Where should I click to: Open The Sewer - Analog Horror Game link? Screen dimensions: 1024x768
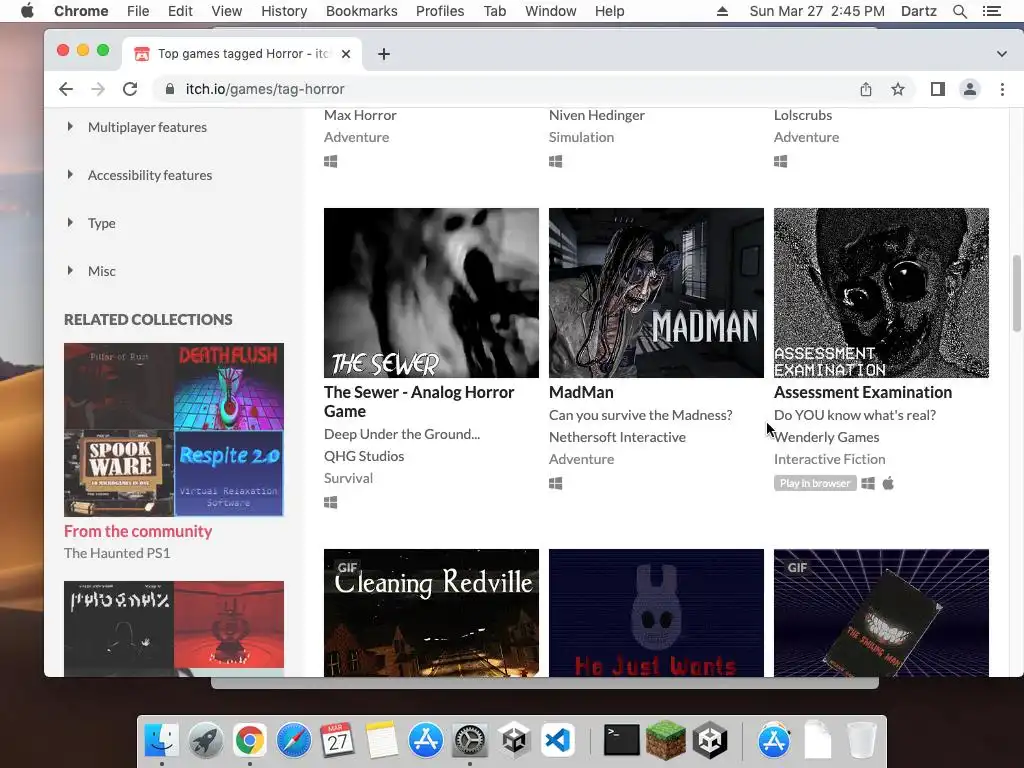(419, 402)
